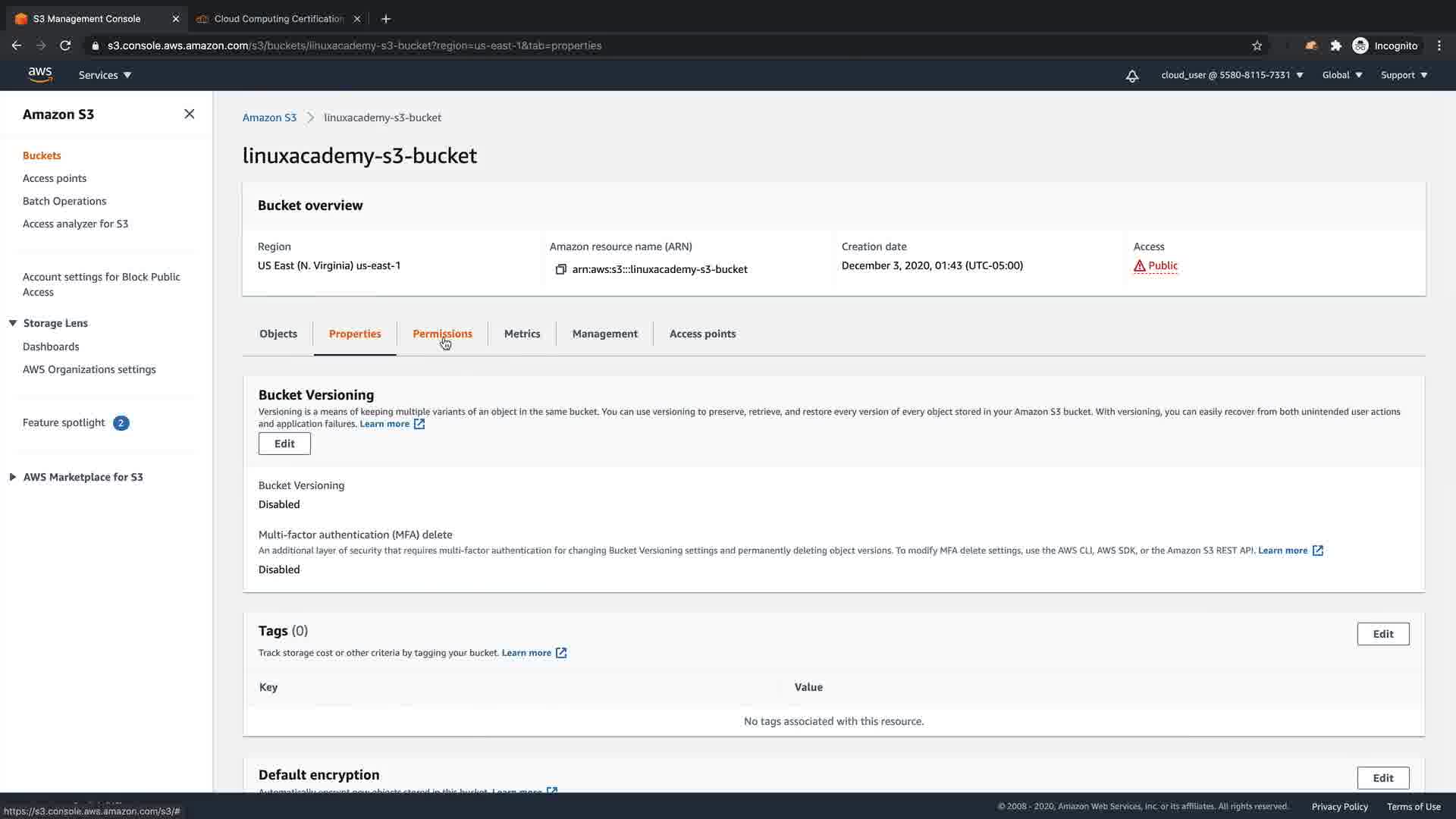The height and width of the screenshot is (819, 1456).
Task: Click the Public access warning icon
Action: tap(1139, 266)
